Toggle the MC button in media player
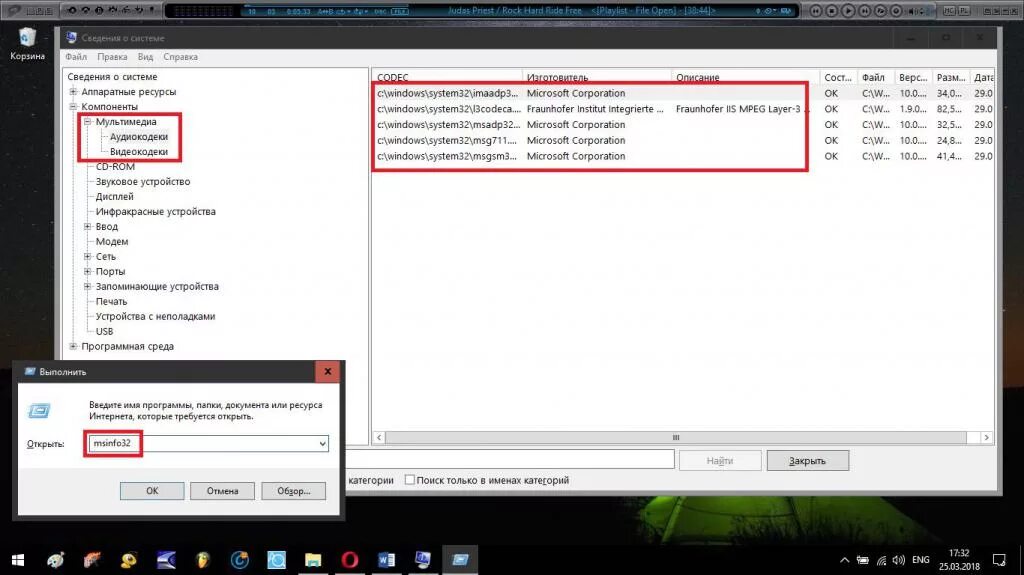 pyautogui.click(x=949, y=10)
